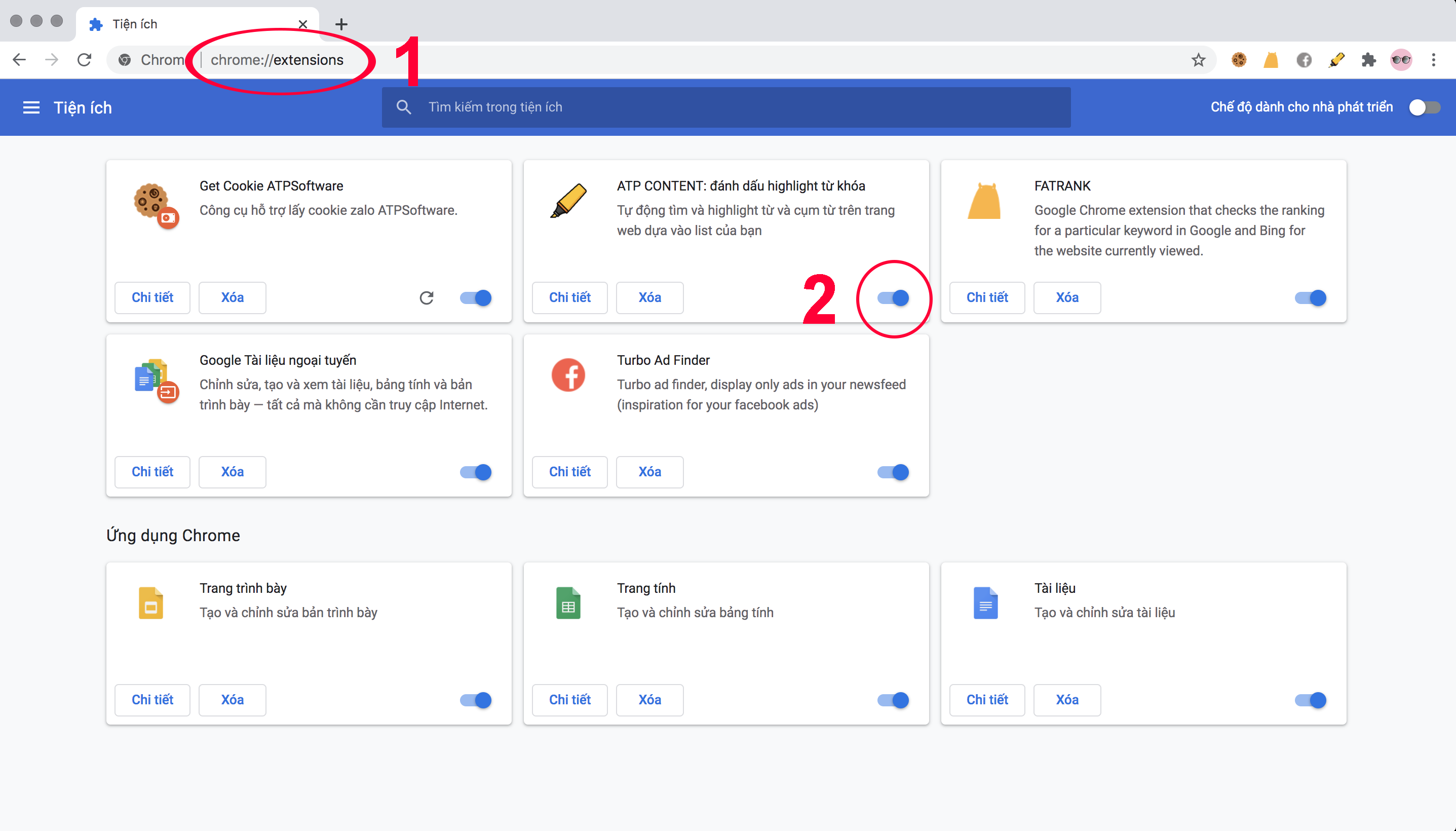View the Chrome site info icon

click(x=125, y=60)
